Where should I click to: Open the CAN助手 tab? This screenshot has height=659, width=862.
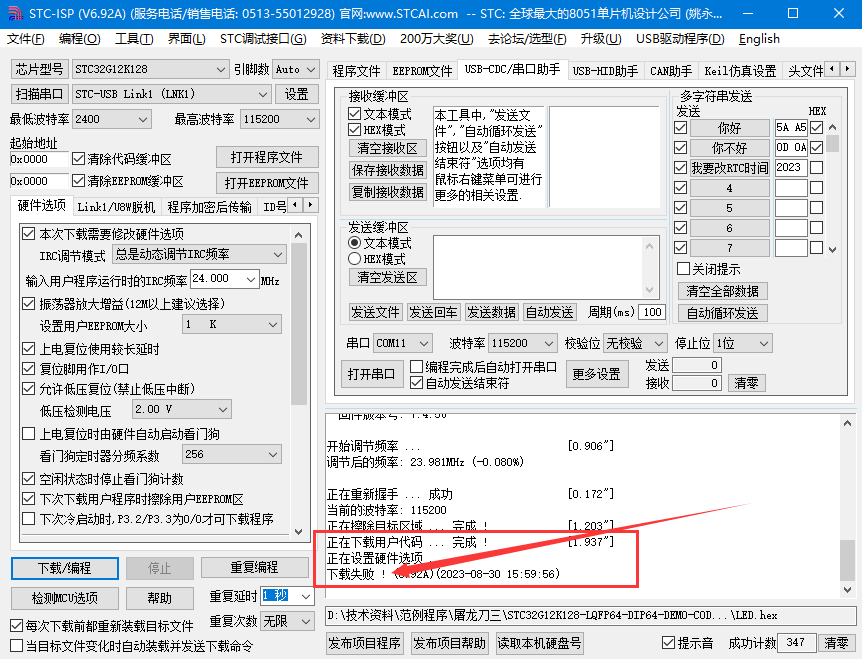[x=671, y=71]
